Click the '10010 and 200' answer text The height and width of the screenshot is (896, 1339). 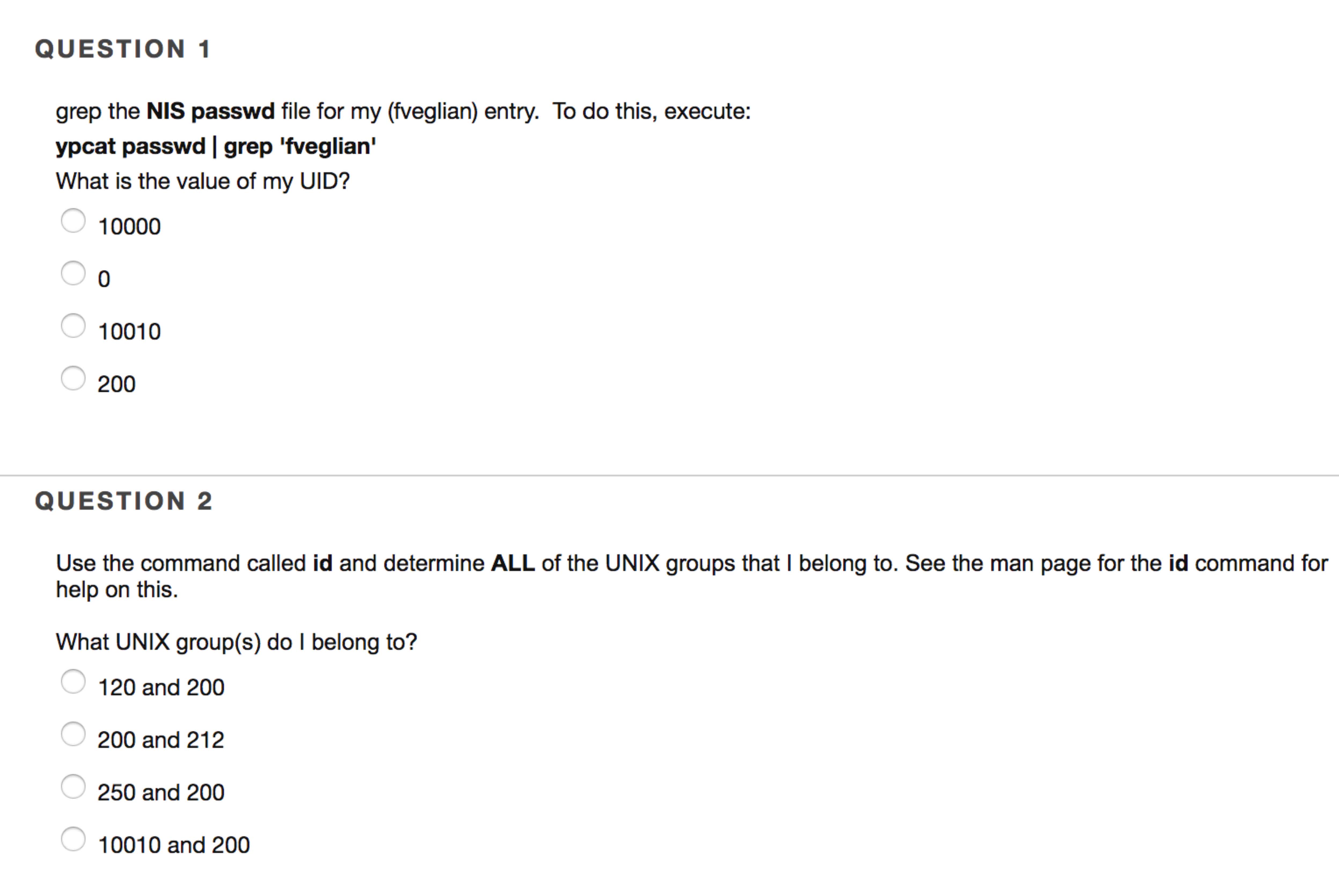pyautogui.click(x=174, y=846)
